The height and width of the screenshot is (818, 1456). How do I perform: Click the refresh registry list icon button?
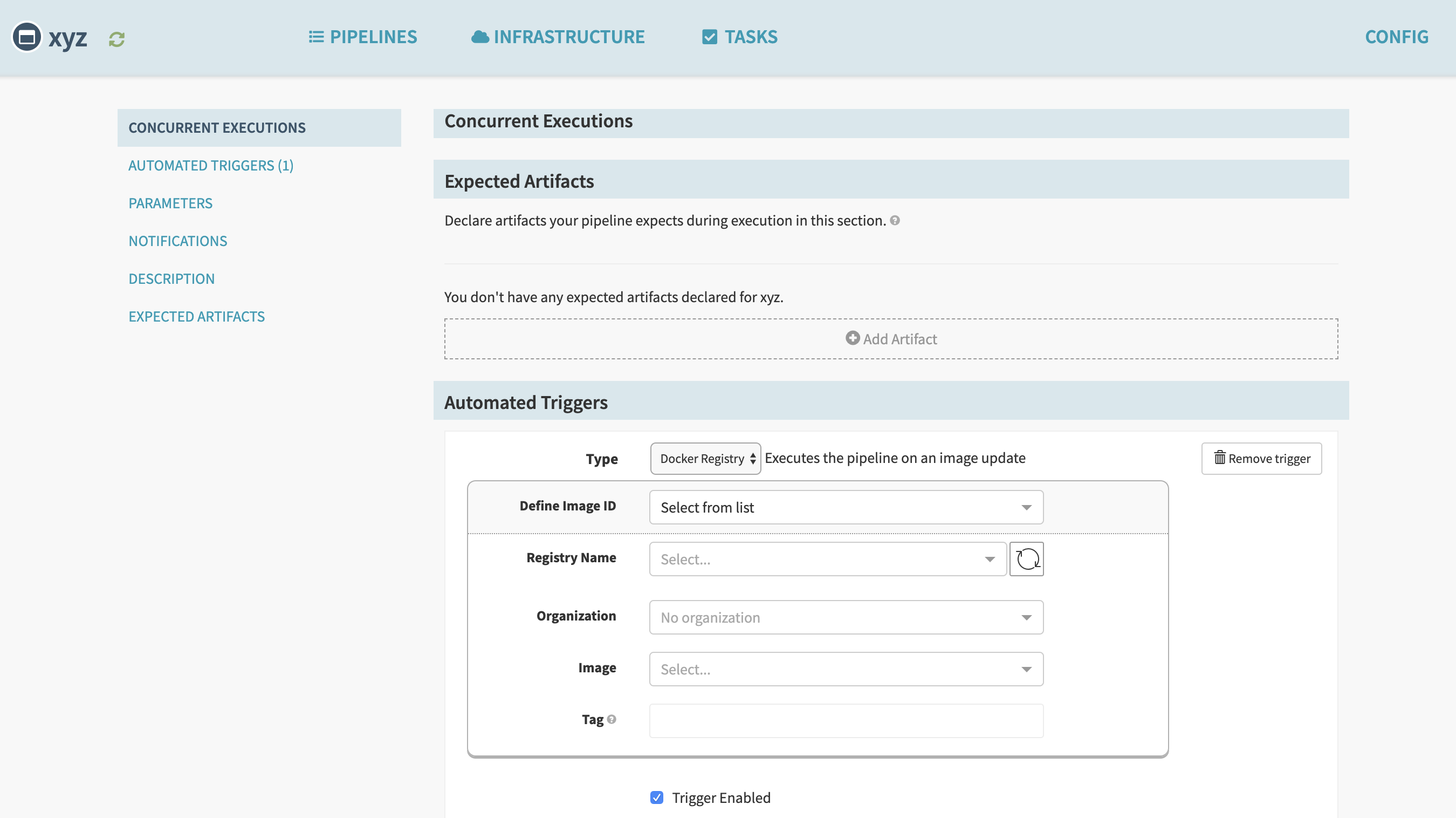(1026, 559)
